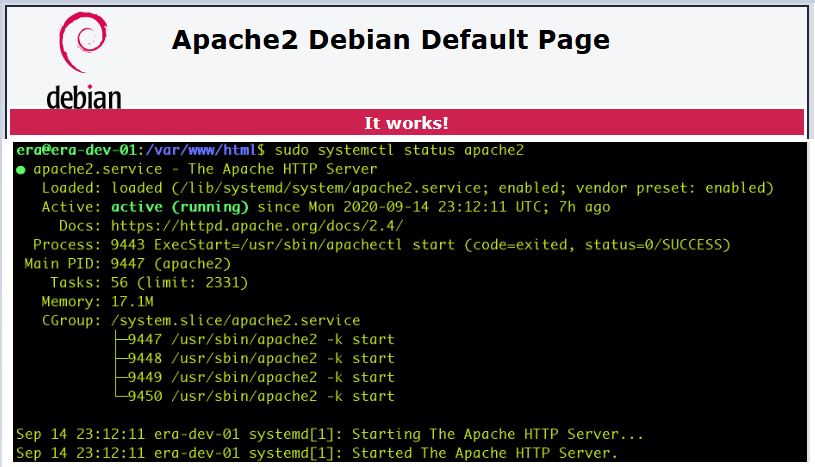The image size is (815, 467).
Task: Click the Main PID 9447 line
Action: pyautogui.click(x=128, y=264)
